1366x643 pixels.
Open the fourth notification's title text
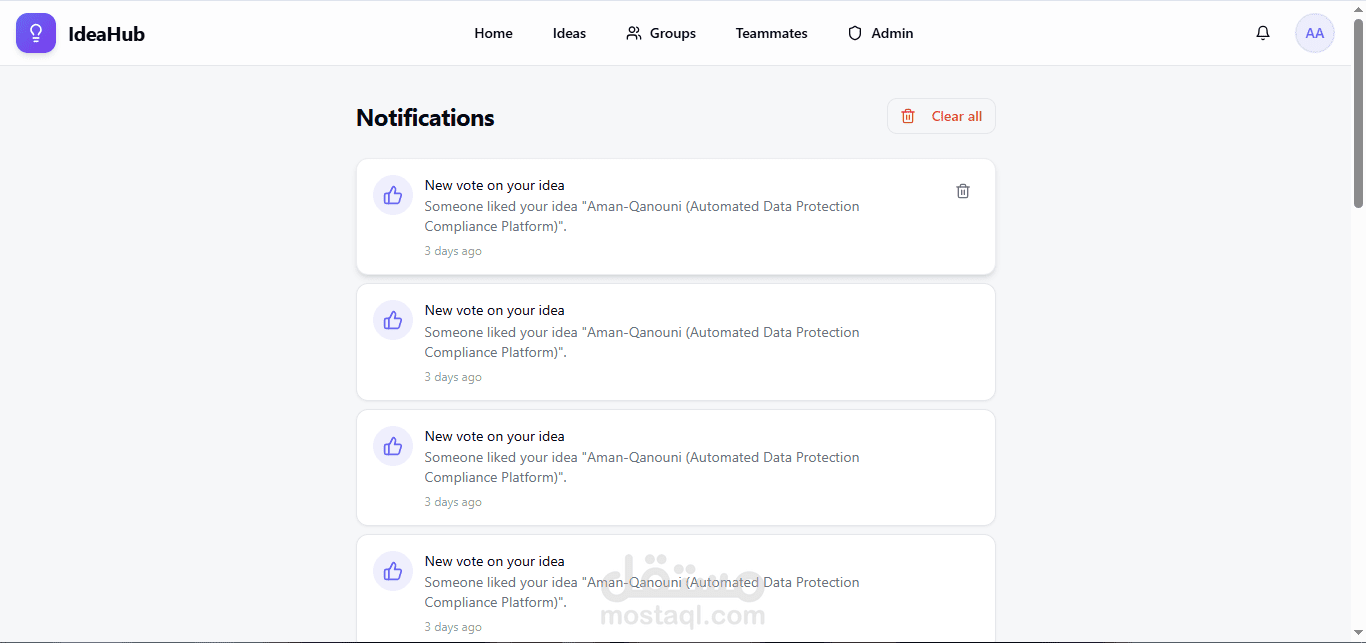[494, 561]
